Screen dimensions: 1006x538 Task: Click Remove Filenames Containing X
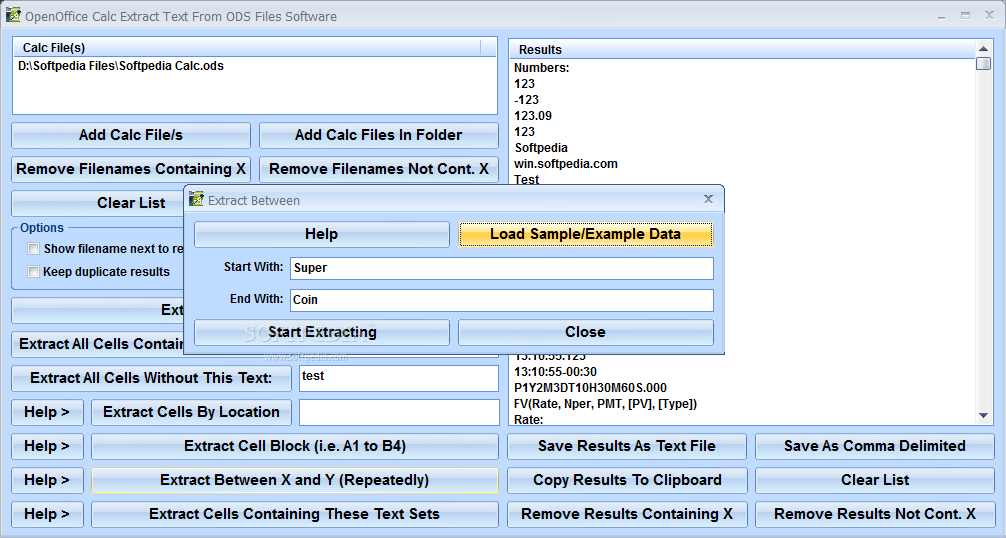click(131, 169)
